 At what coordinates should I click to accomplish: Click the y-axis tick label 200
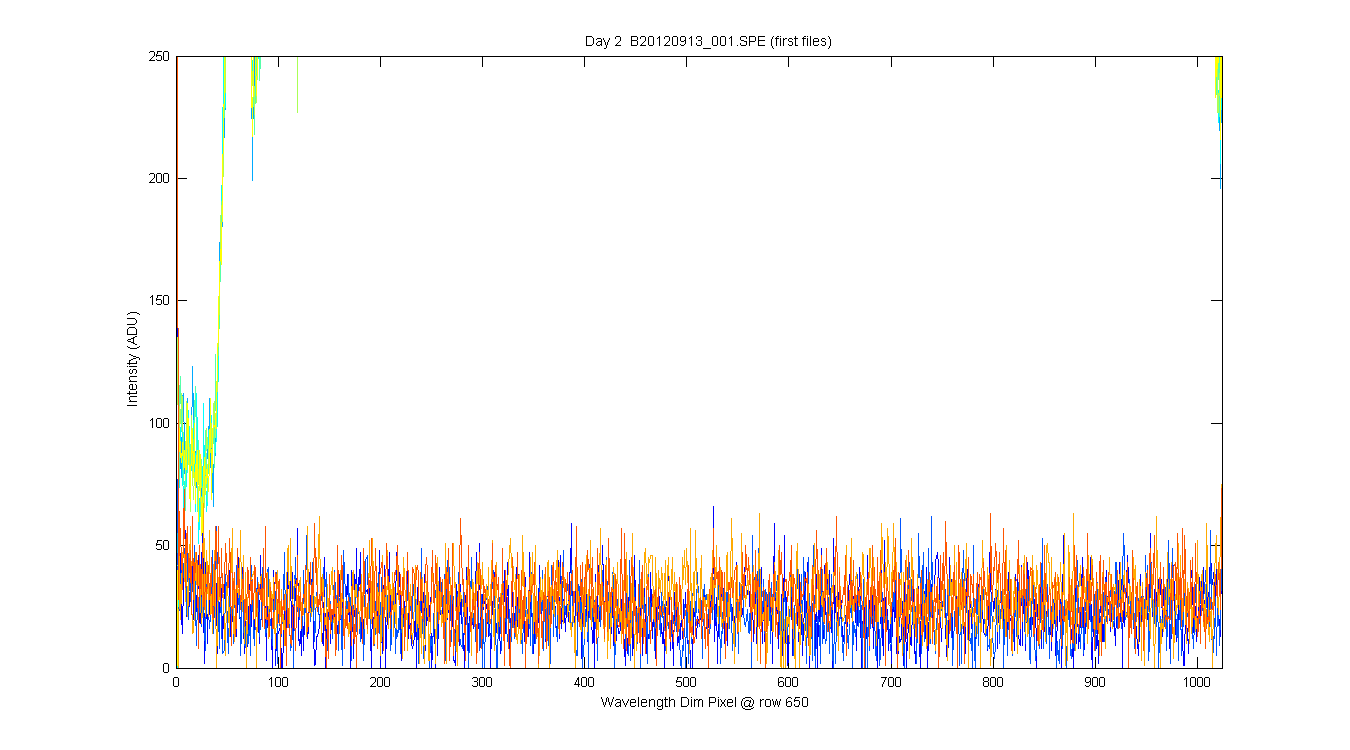point(161,178)
